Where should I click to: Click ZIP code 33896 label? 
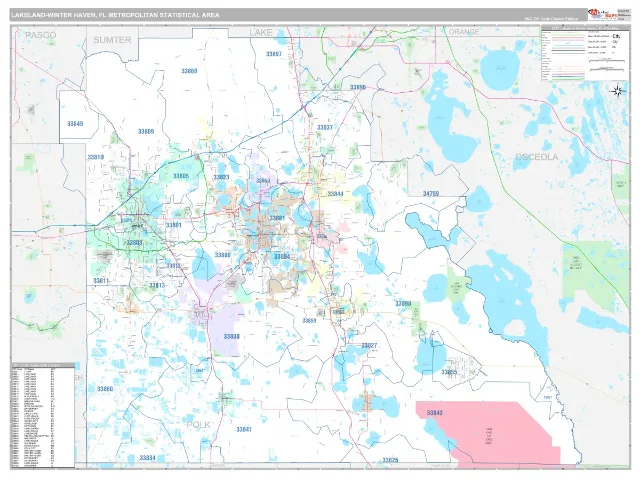[358, 87]
